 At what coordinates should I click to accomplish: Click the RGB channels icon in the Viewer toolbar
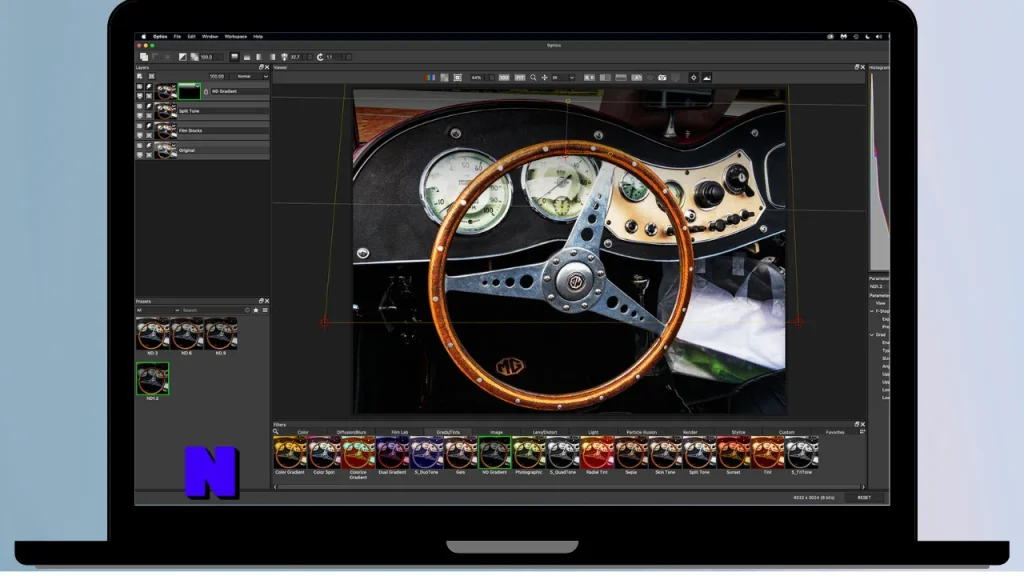click(430, 77)
